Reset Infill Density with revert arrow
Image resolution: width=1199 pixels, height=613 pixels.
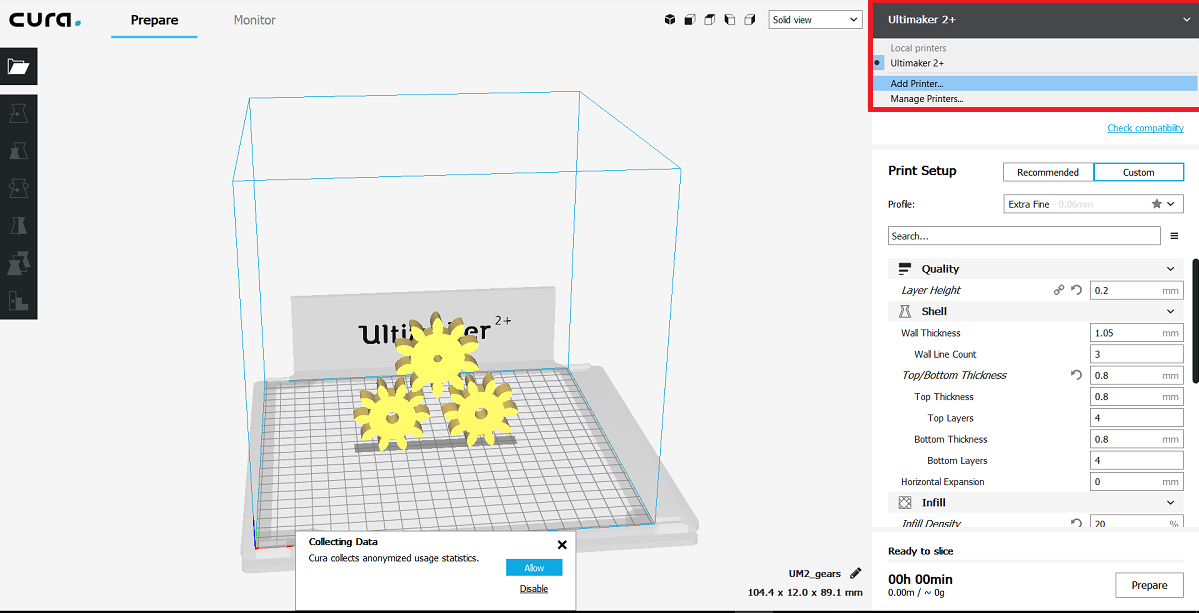click(1077, 524)
